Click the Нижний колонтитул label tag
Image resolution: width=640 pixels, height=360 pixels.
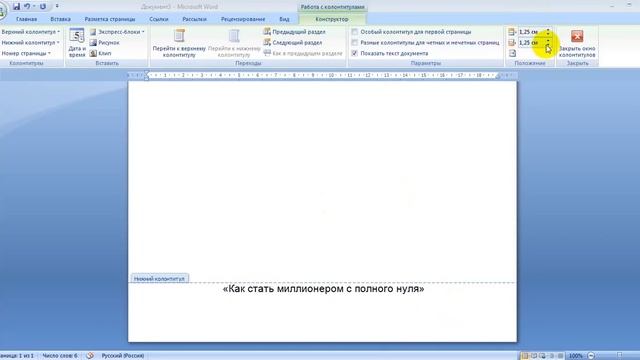(159, 278)
